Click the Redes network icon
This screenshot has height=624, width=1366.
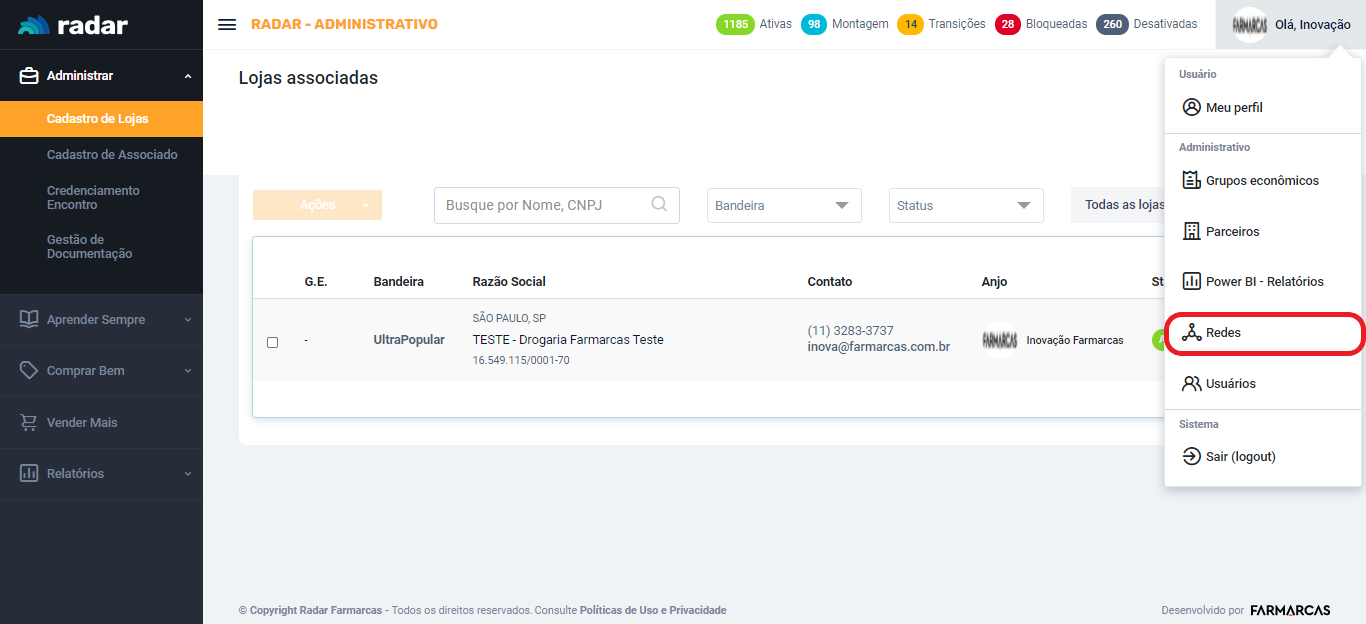(1191, 333)
